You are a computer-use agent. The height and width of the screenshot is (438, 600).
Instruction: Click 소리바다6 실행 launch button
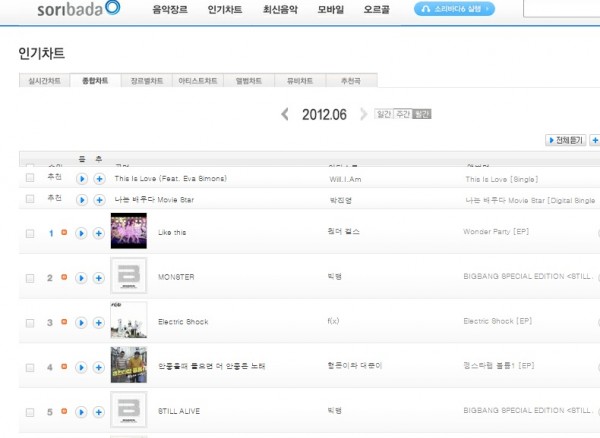pos(454,9)
